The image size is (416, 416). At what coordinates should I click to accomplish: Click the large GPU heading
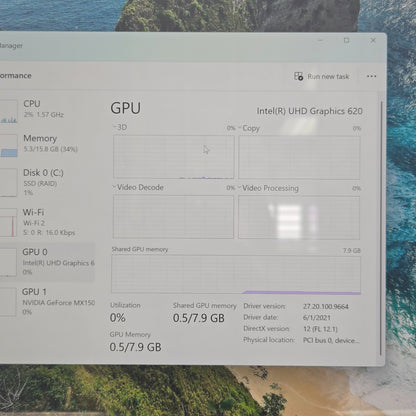click(x=126, y=108)
